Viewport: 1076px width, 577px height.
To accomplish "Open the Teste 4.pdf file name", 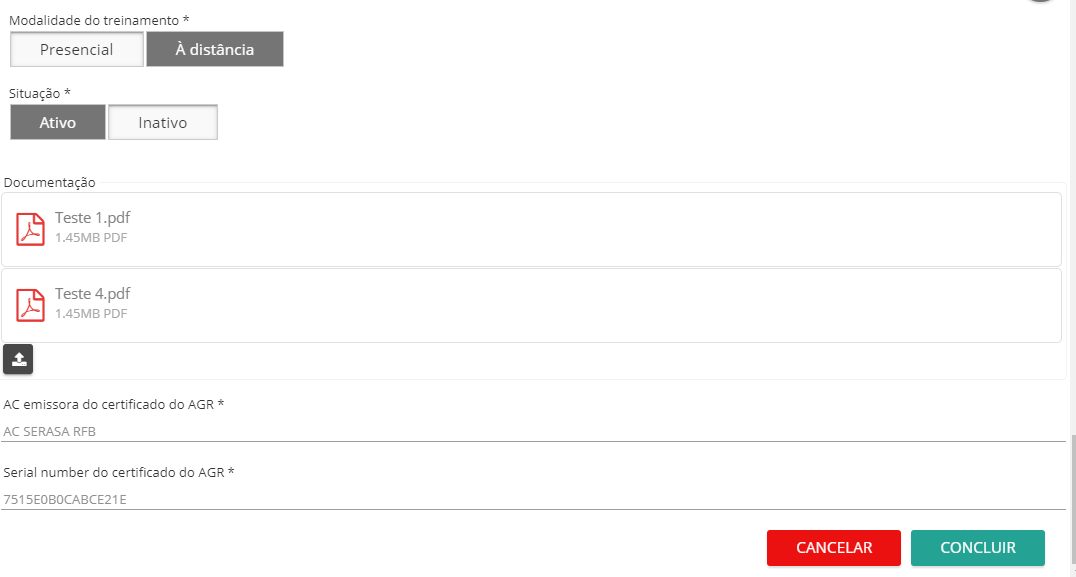I will (x=92, y=294).
